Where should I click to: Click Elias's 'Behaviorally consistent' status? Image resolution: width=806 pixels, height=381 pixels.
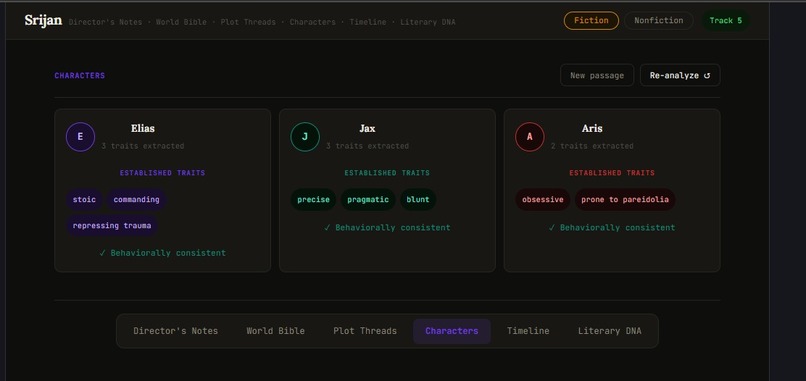point(162,253)
